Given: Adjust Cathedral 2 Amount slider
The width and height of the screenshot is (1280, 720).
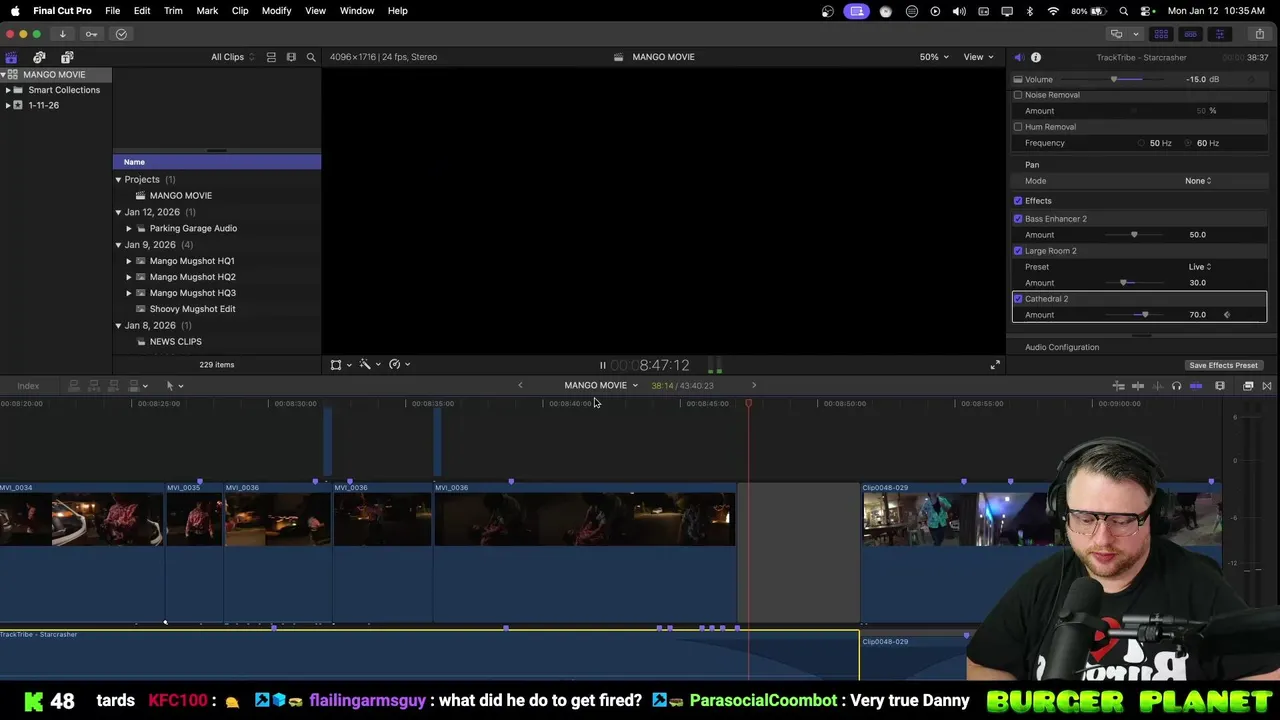Looking at the screenshot, I should coord(1145,315).
